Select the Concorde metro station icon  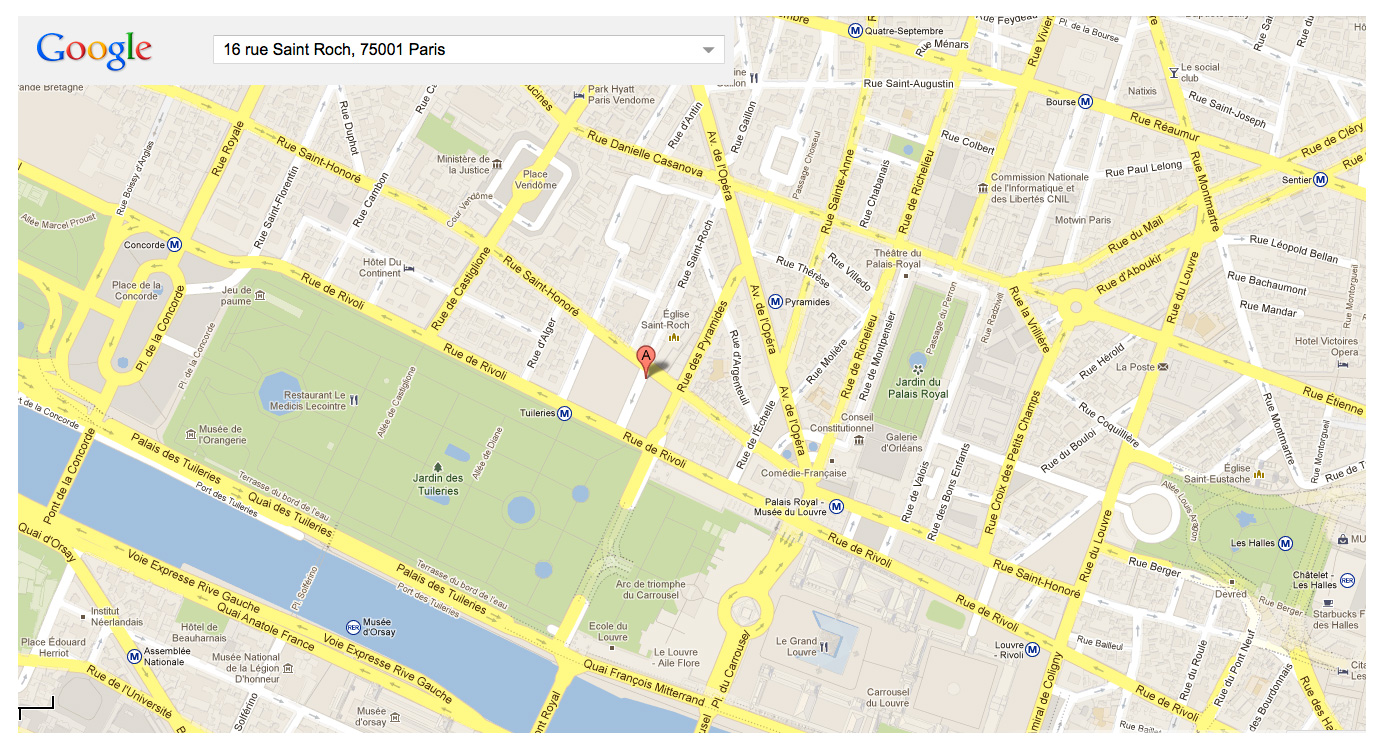[x=174, y=245]
